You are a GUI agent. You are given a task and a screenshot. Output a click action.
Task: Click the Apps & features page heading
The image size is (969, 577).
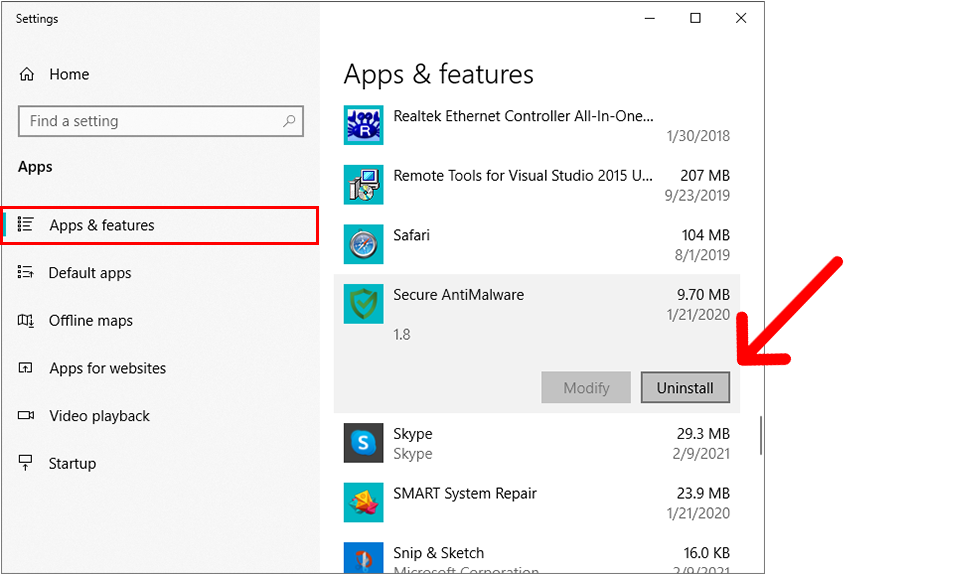(x=438, y=75)
